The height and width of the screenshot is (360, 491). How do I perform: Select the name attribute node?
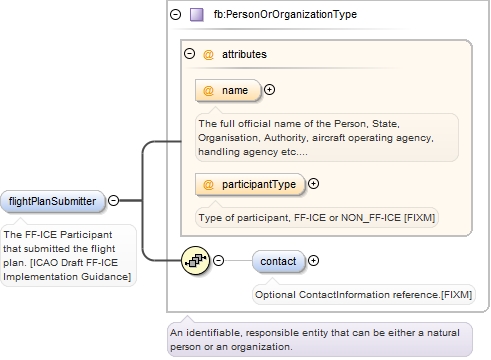pyautogui.click(x=228, y=90)
